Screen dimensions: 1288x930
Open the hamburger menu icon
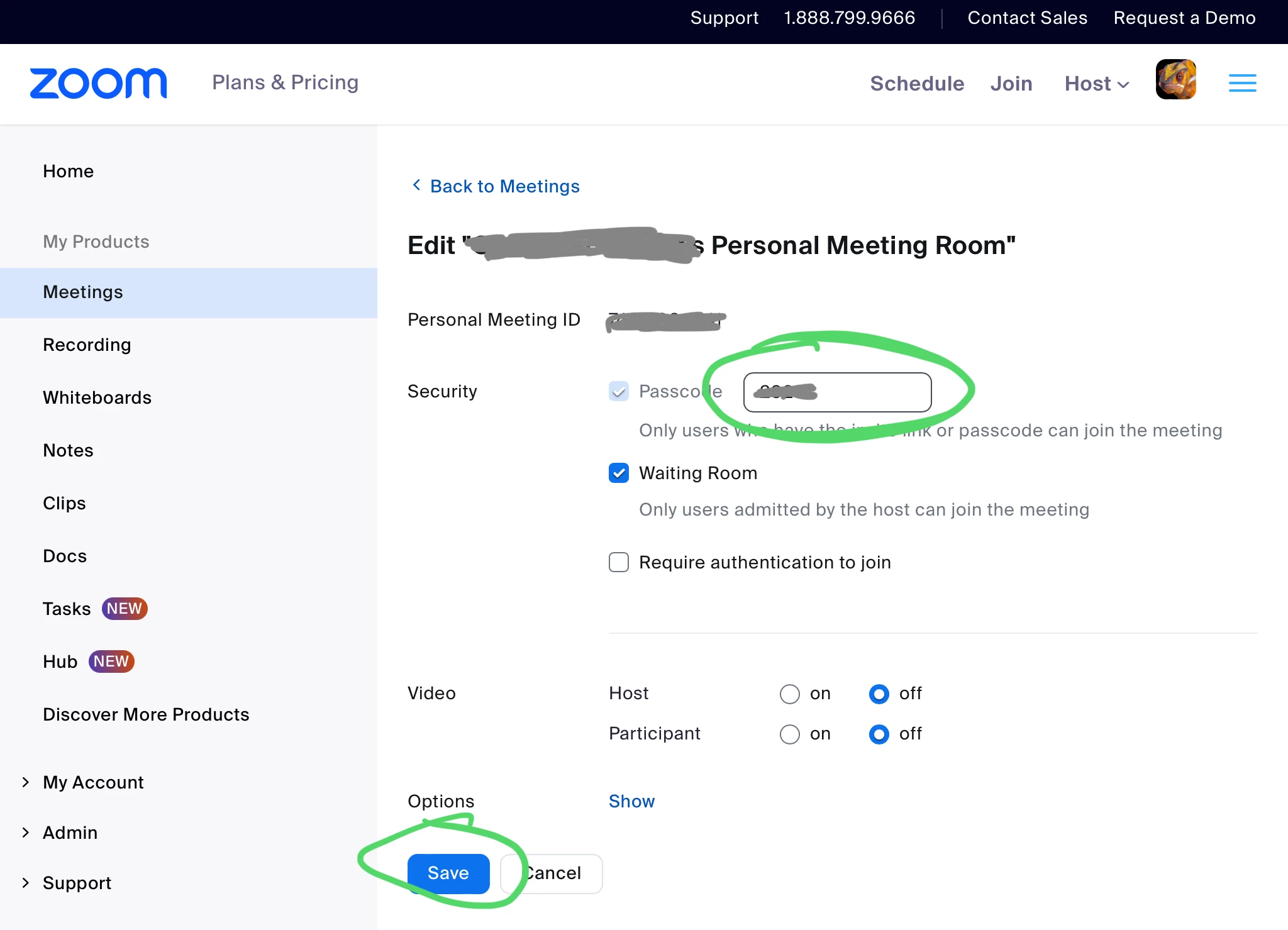tap(1242, 83)
